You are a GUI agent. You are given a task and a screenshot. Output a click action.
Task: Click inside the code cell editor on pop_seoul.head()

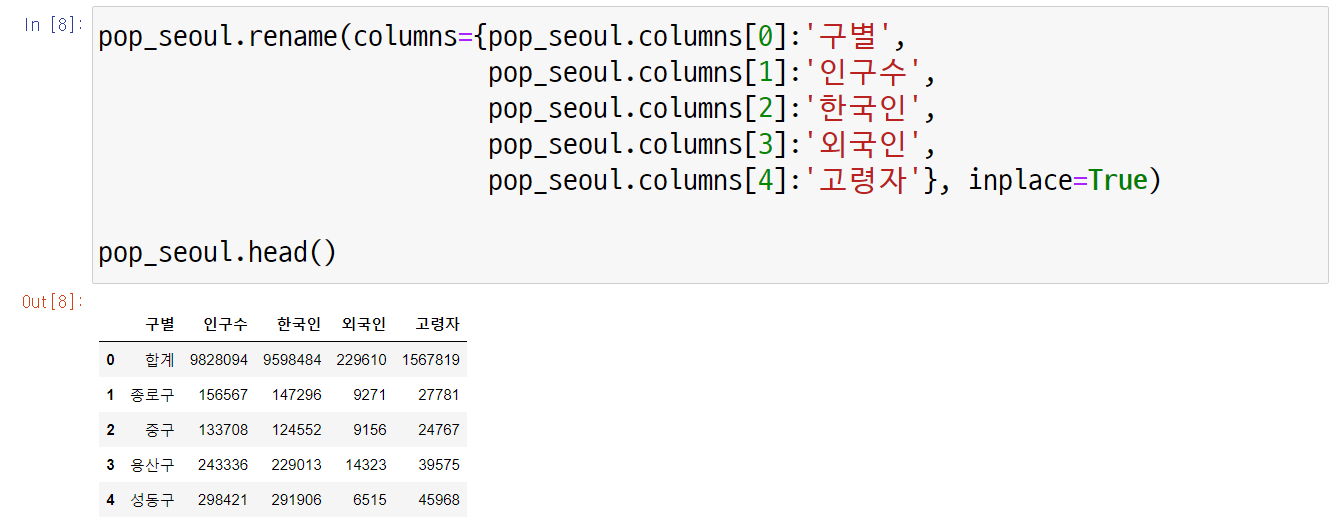(x=217, y=252)
